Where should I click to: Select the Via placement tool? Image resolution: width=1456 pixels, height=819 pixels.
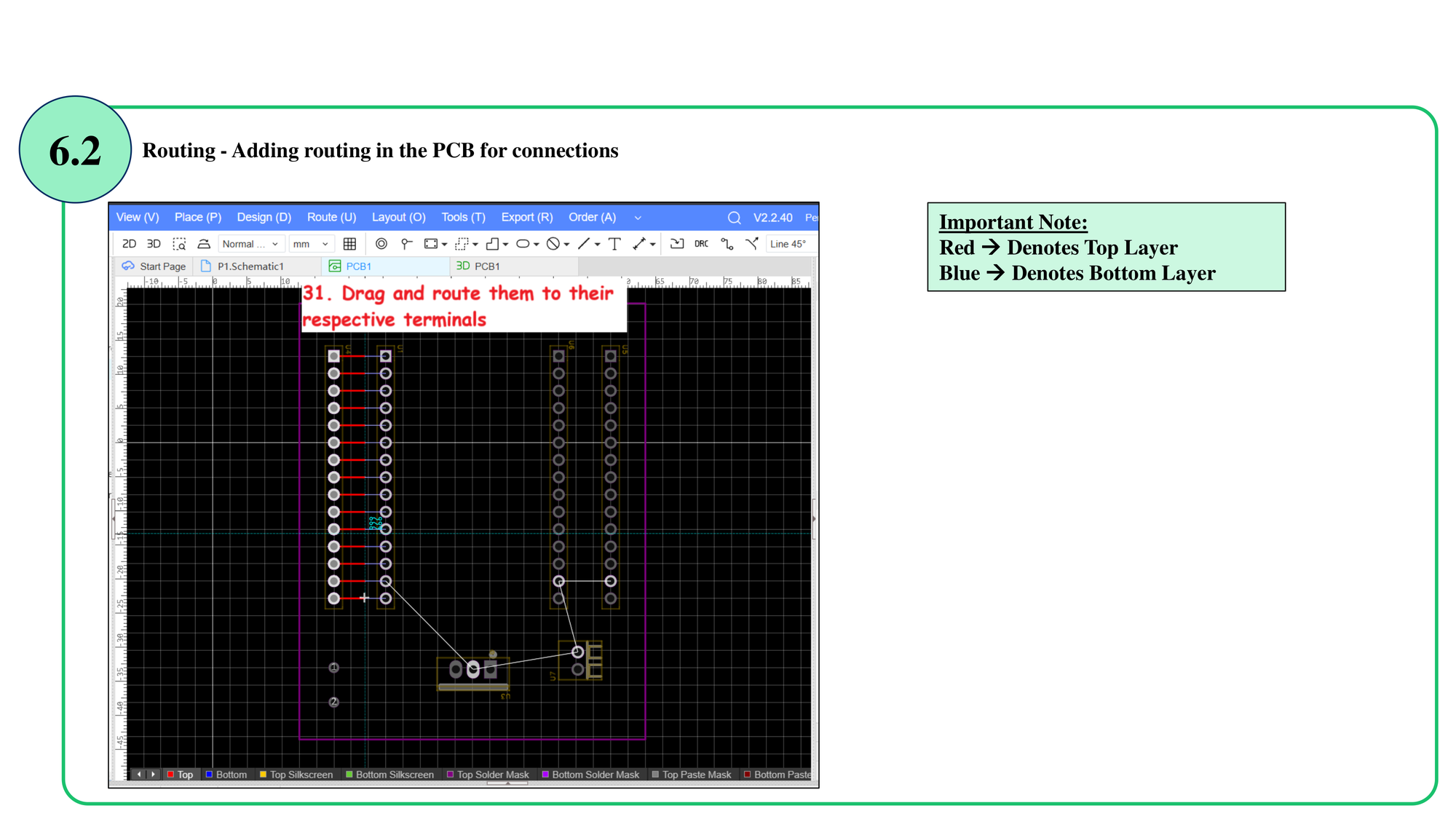(x=381, y=244)
